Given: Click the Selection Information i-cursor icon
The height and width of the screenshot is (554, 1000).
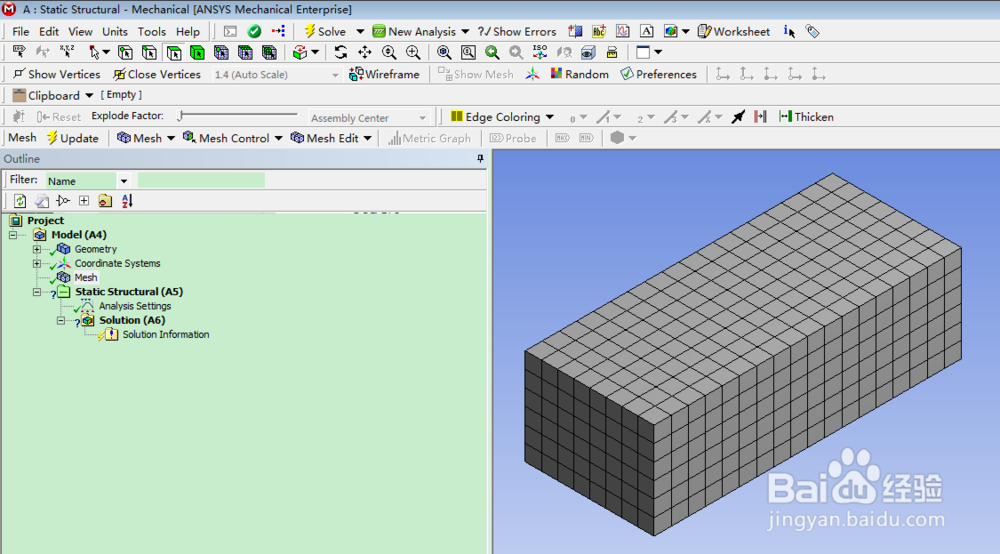Looking at the screenshot, I should (789, 32).
